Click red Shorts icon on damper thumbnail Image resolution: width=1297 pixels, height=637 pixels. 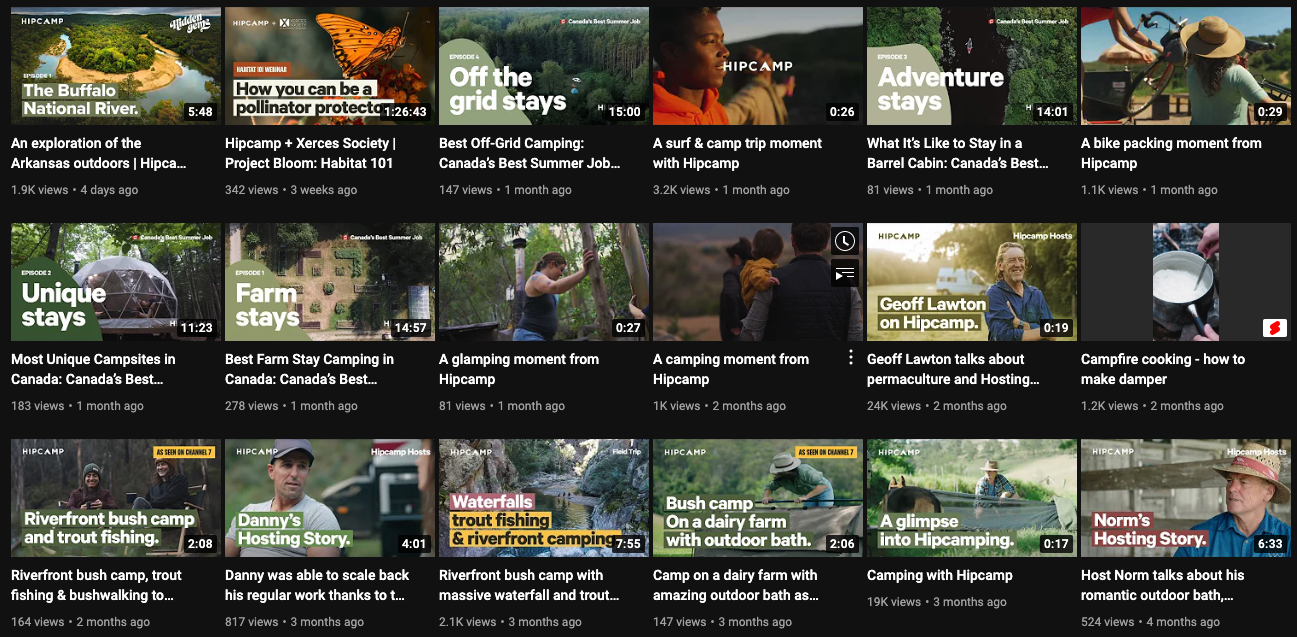(x=1274, y=328)
